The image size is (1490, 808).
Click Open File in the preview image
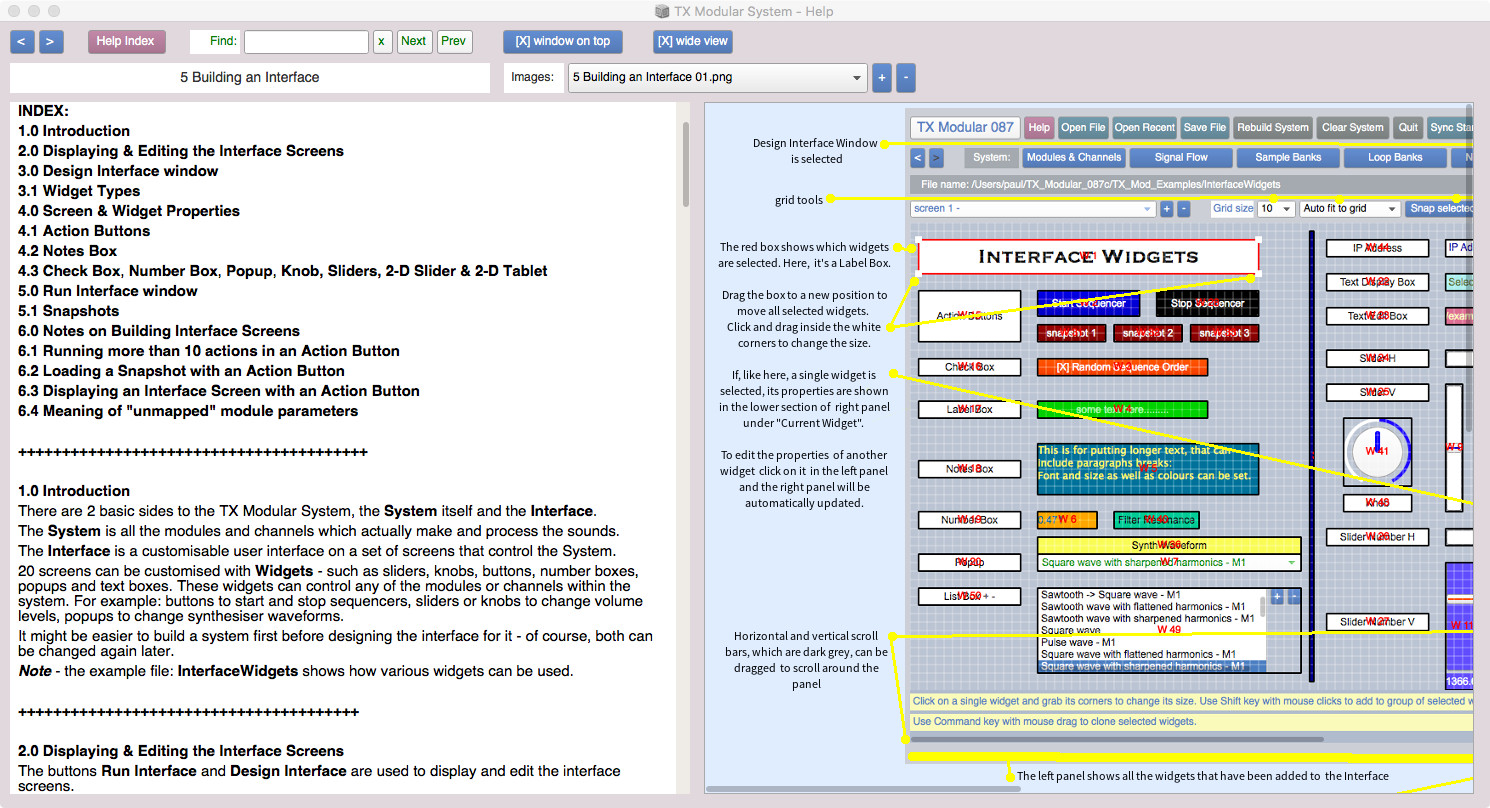[x=1083, y=127]
